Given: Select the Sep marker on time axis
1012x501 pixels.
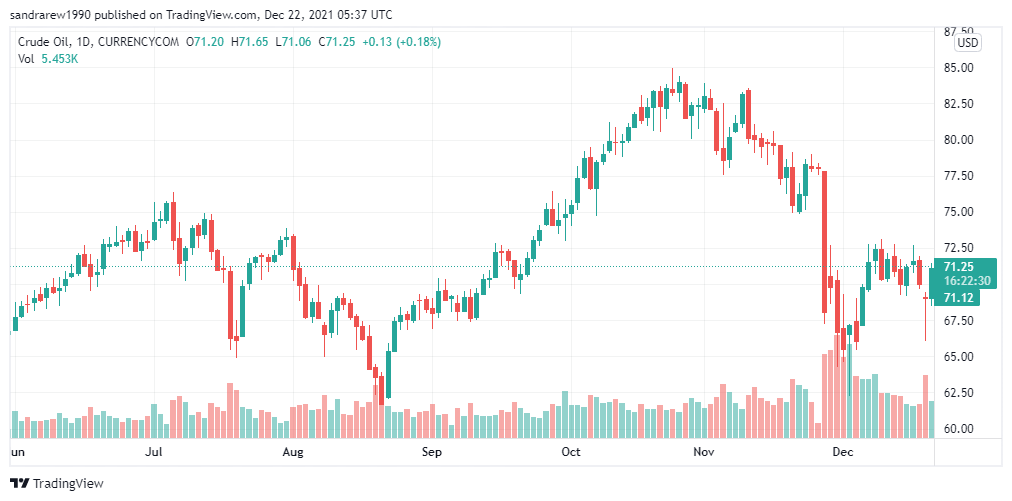Looking at the screenshot, I should tap(432, 452).
